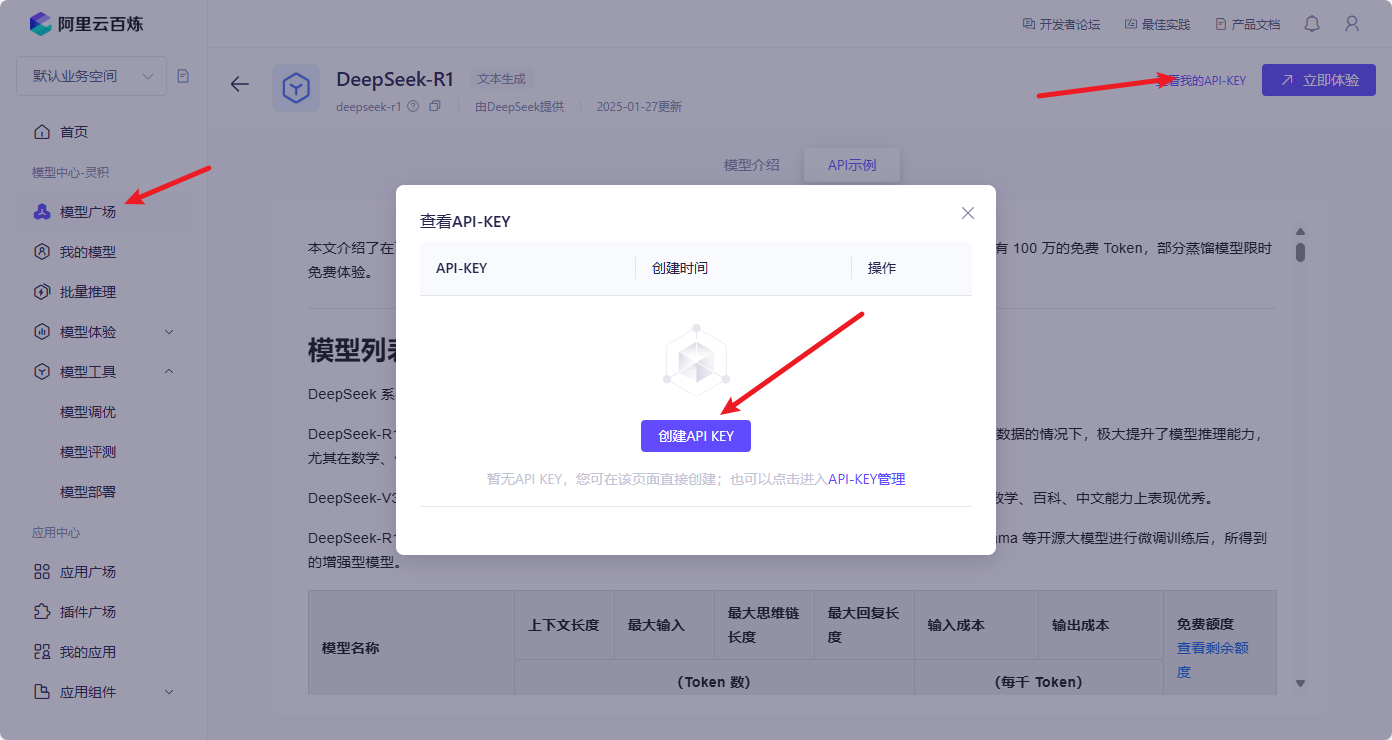Open 应用广场 in sidebar
Image resolution: width=1392 pixels, height=740 pixels.
pyautogui.click(x=88, y=572)
